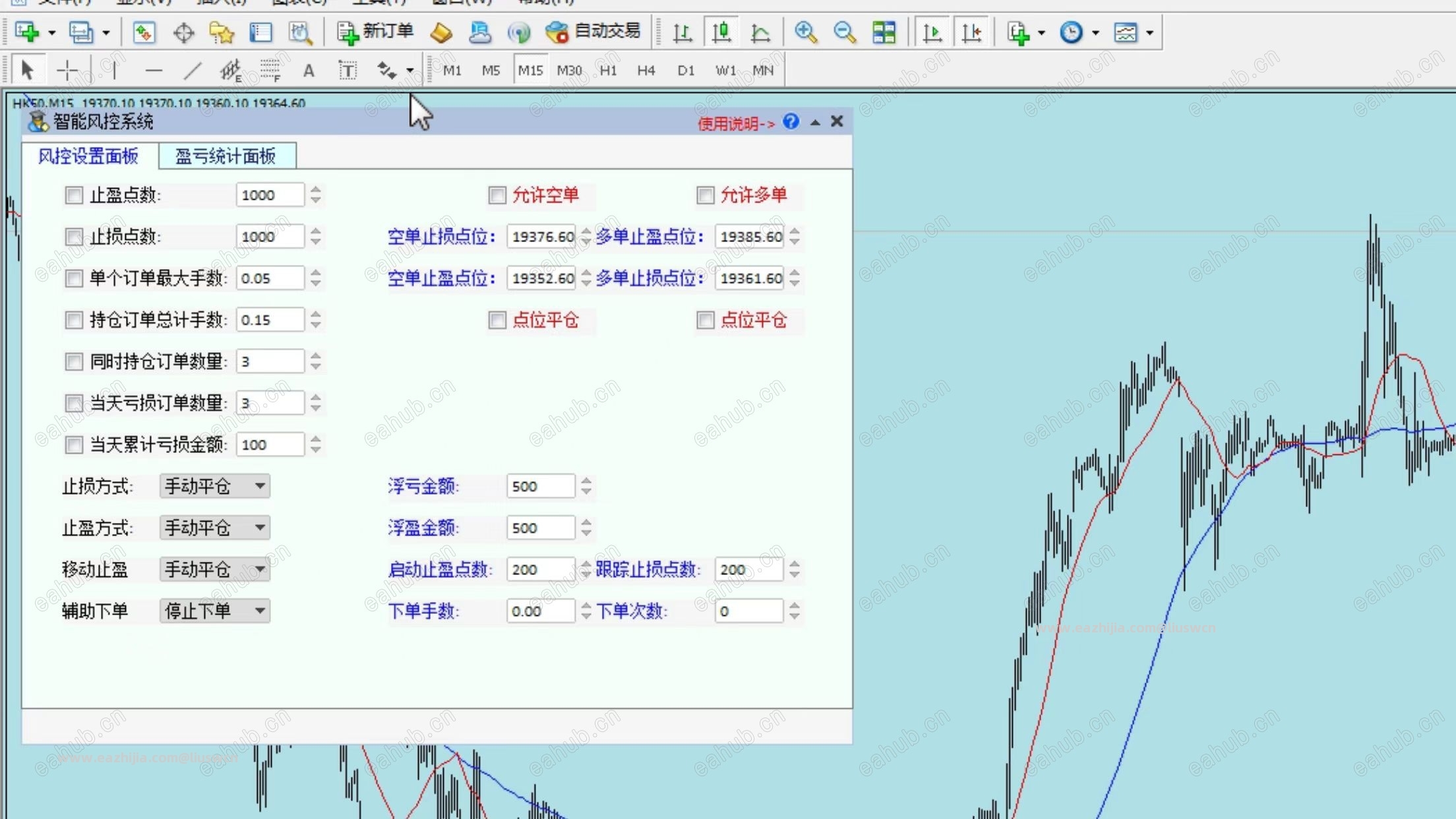The height and width of the screenshot is (819, 1456).
Task: Expand the 移动止盈 dropdown
Action: pos(215,570)
